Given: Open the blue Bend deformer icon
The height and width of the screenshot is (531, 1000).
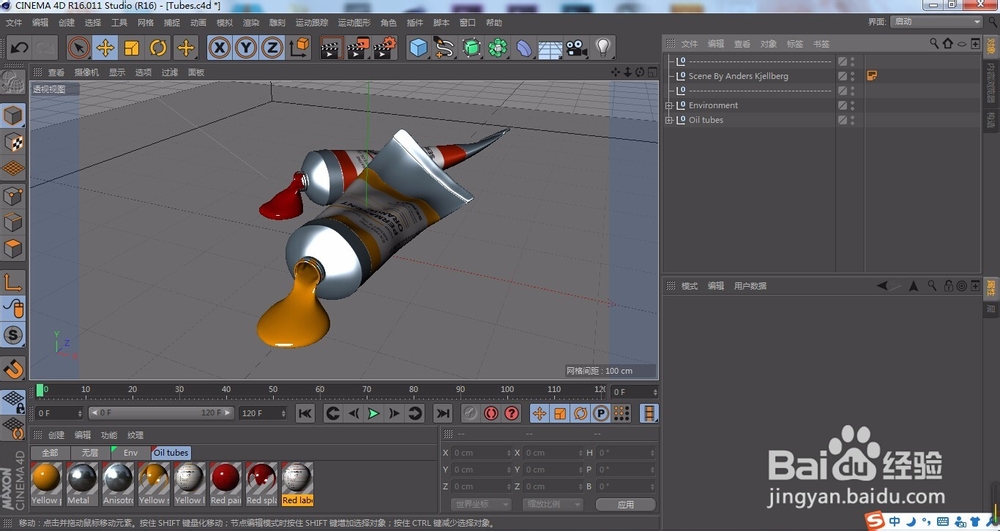Looking at the screenshot, I should pyautogui.click(x=524, y=48).
